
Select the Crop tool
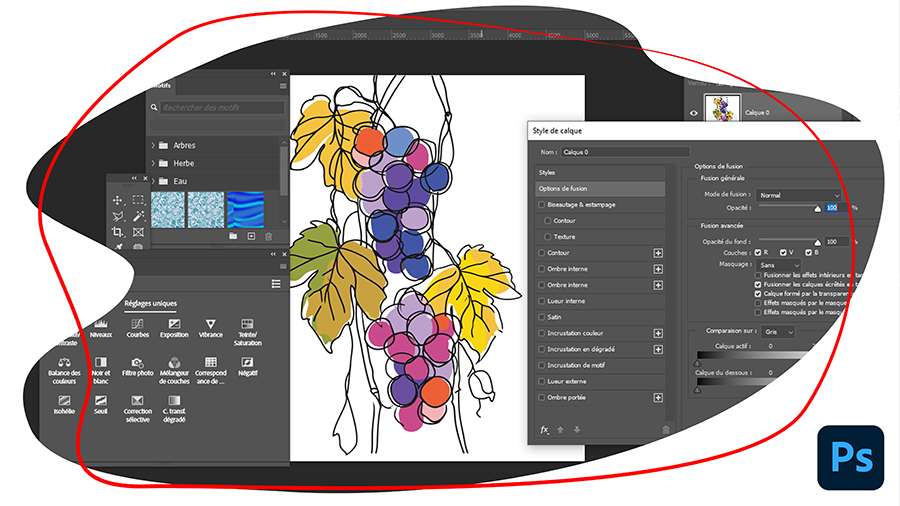pyautogui.click(x=118, y=232)
